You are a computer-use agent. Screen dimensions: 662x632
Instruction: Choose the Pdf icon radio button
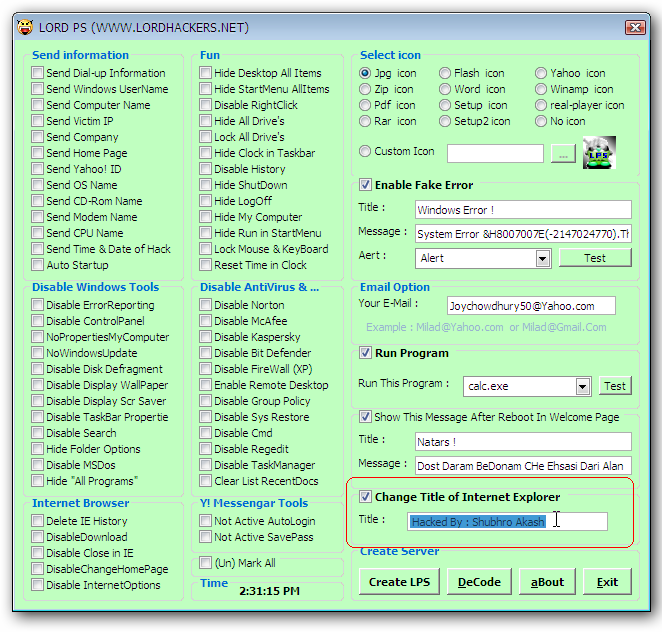coord(365,105)
